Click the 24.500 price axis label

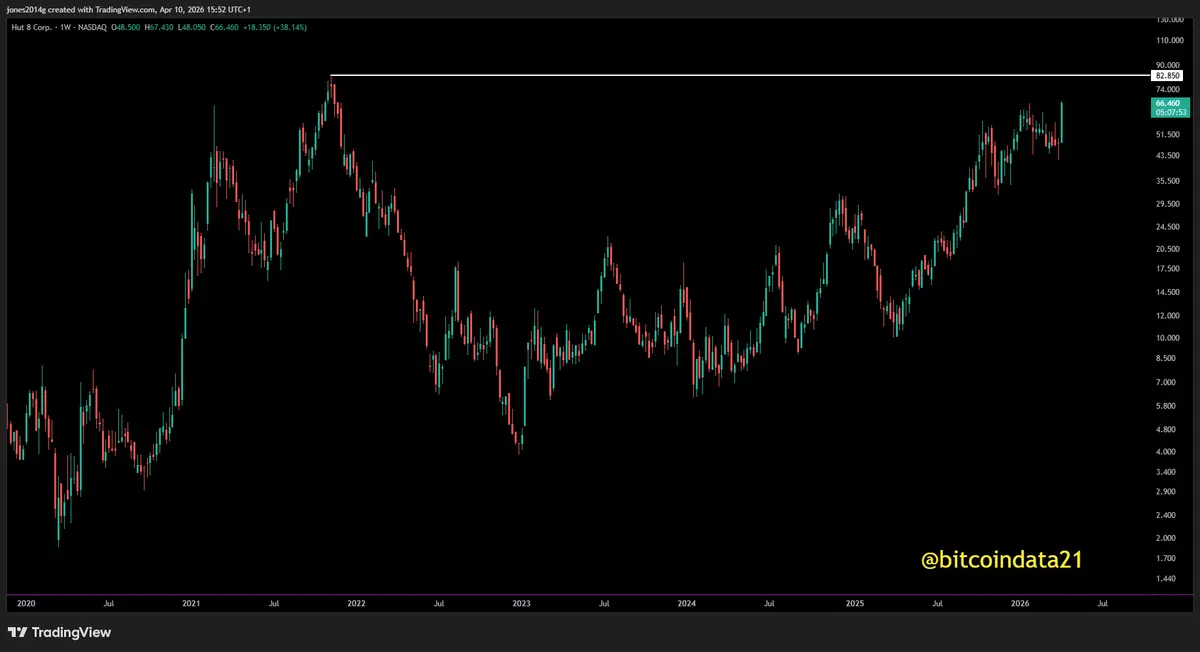[x=1170, y=227]
